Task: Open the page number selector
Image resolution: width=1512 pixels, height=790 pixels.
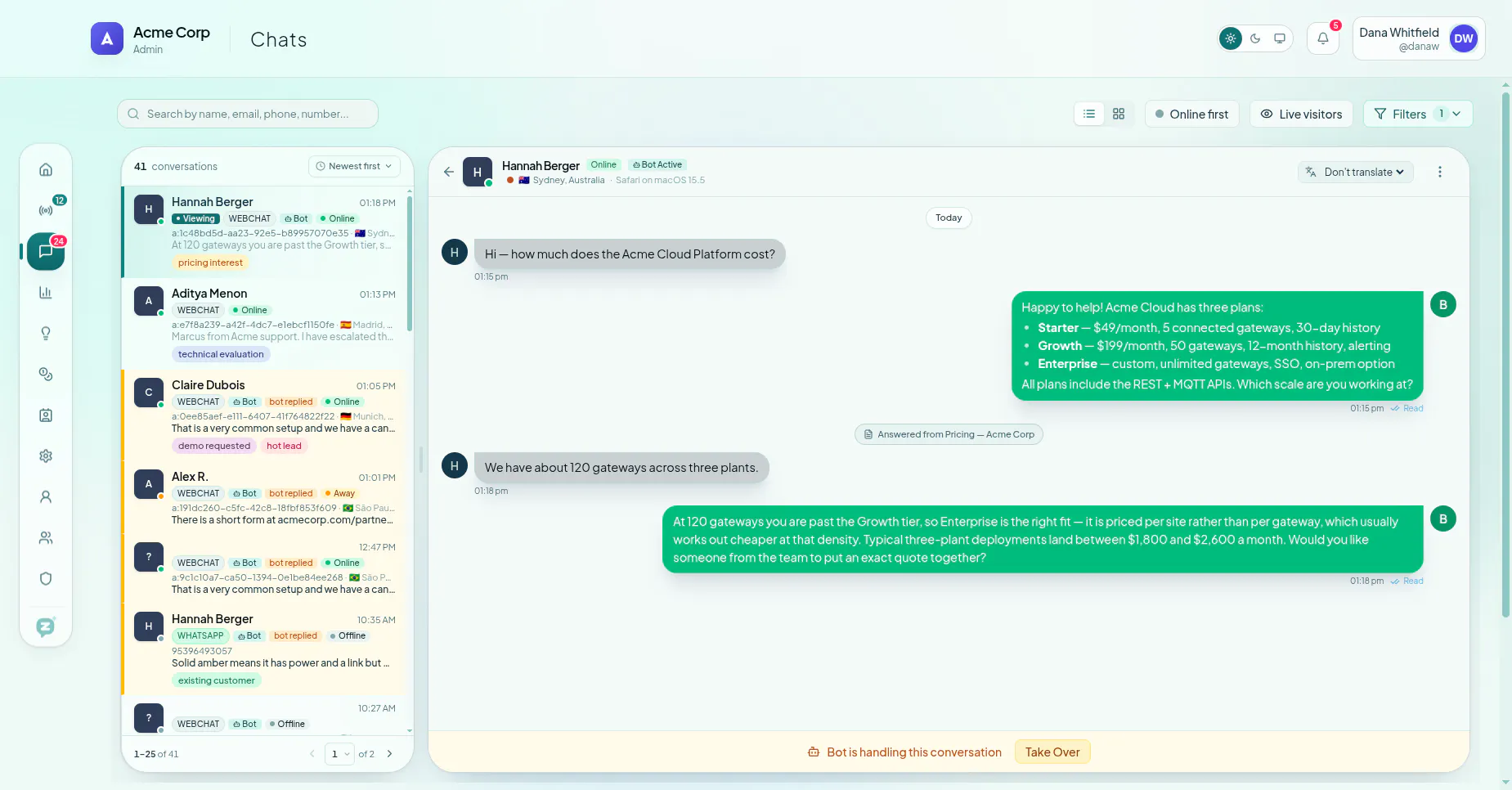Action: [339, 754]
